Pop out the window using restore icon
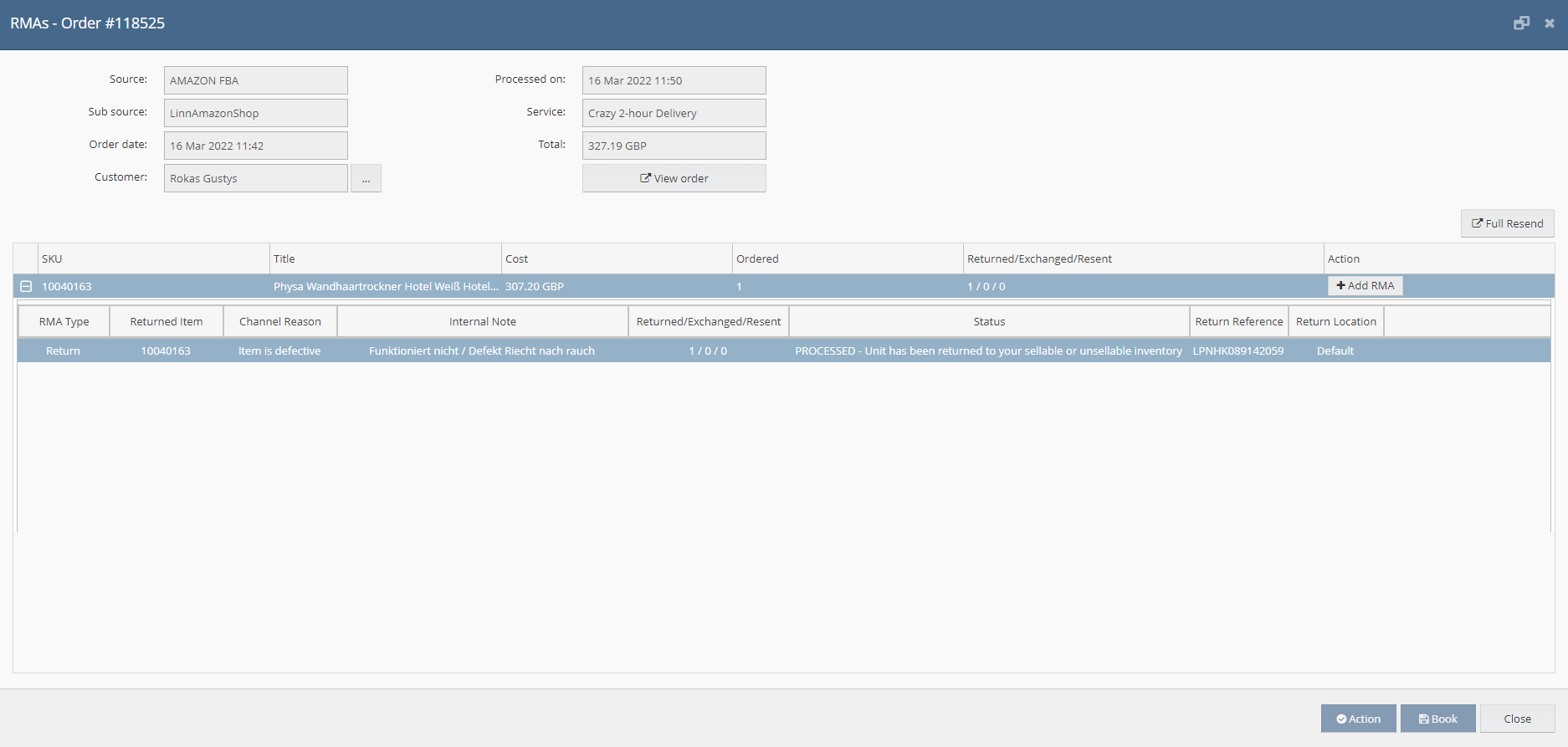The height and width of the screenshot is (747, 1568). click(x=1521, y=23)
